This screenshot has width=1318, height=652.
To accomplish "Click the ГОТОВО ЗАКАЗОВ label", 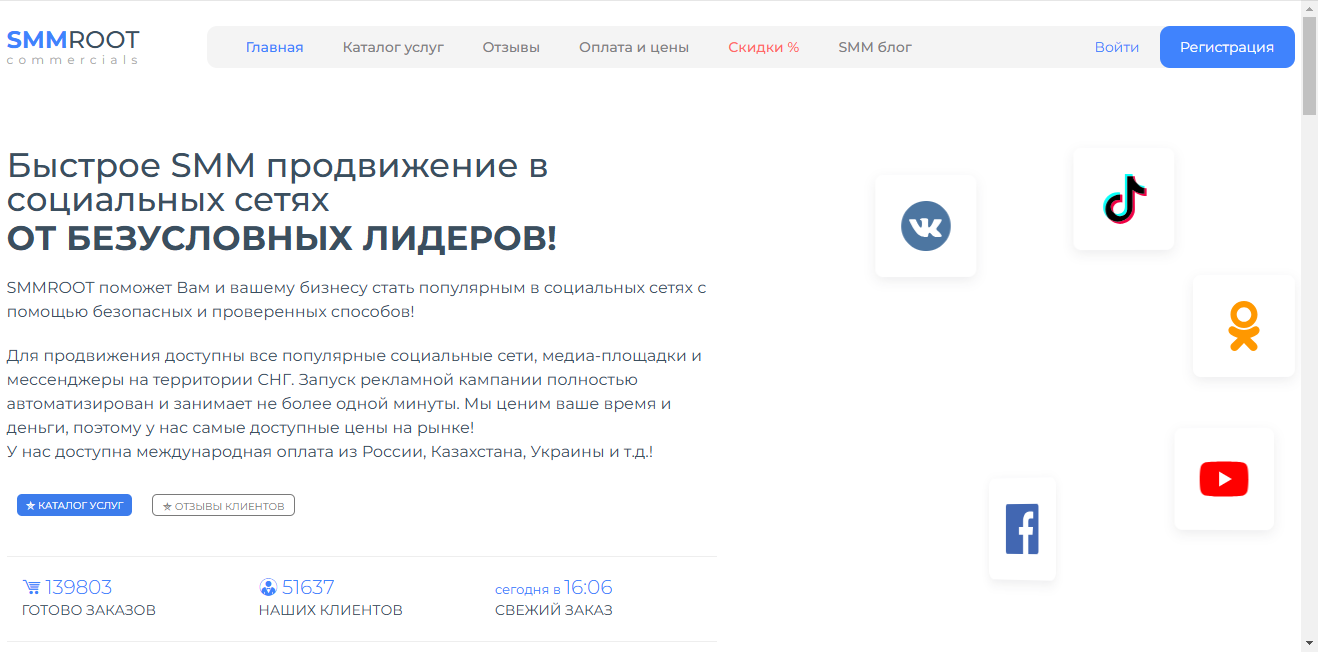I will coord(89,610).
